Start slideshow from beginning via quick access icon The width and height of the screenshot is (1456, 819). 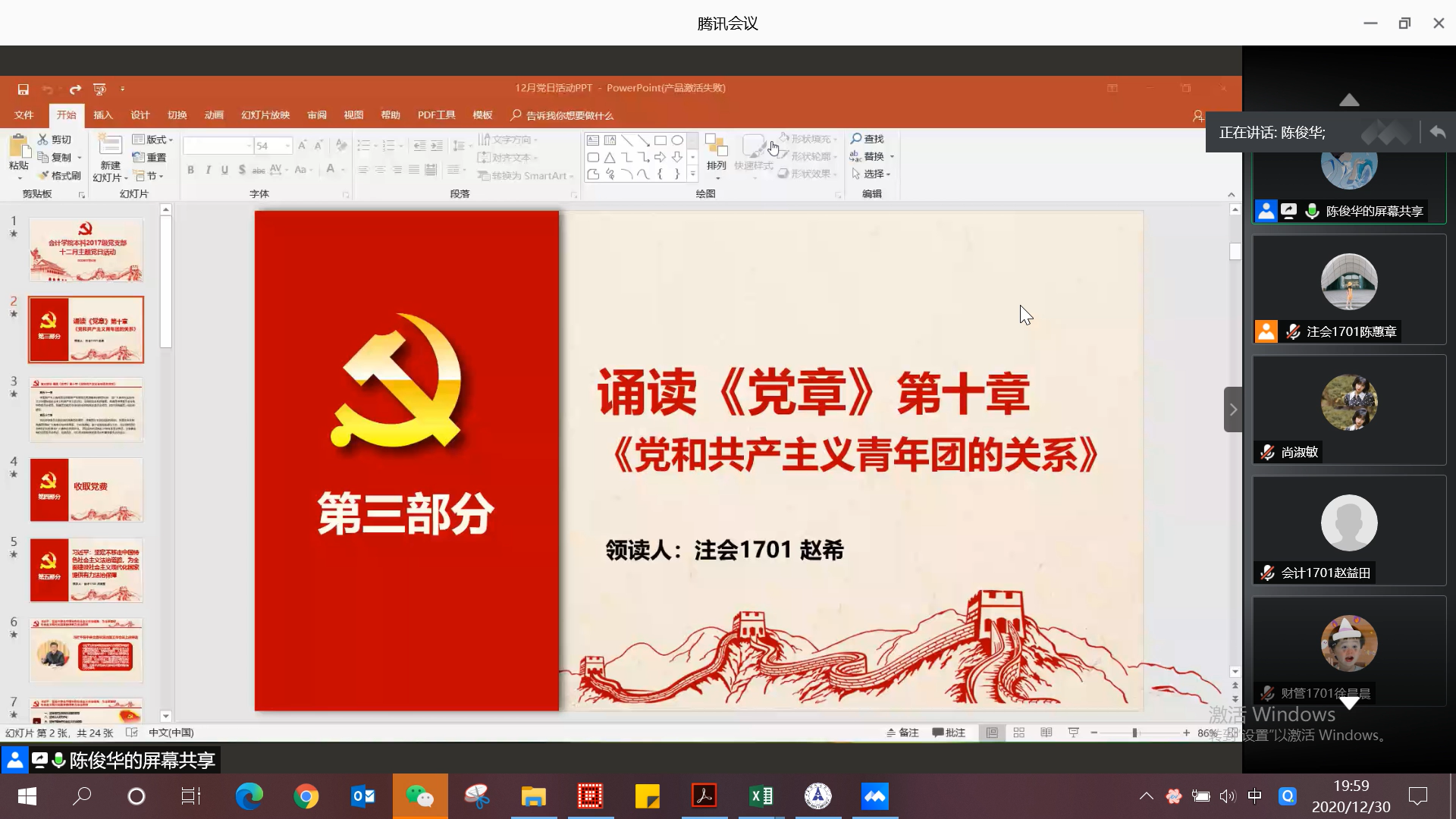point(99,89)
